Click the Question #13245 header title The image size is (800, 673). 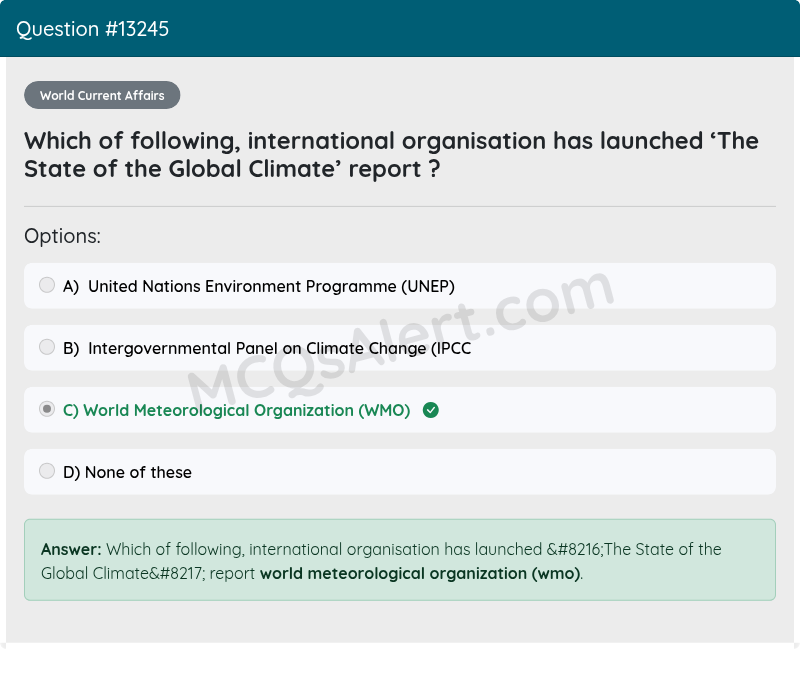click(93, 29)
